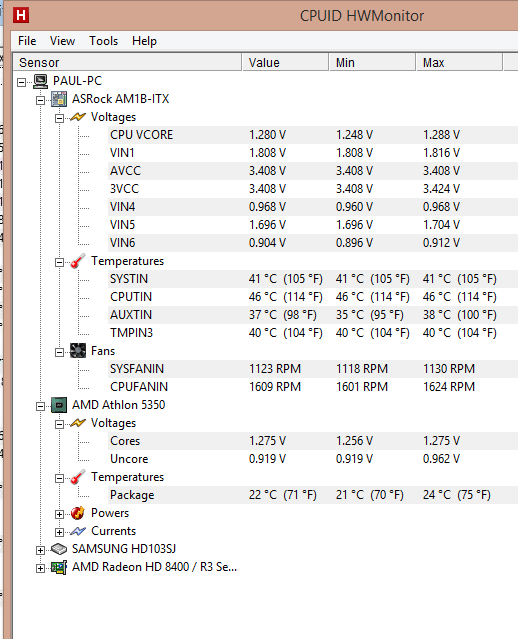Screen dimensions: 518x639
Task: Collapse the ASRock Voltages group
Action: point(60,118)
